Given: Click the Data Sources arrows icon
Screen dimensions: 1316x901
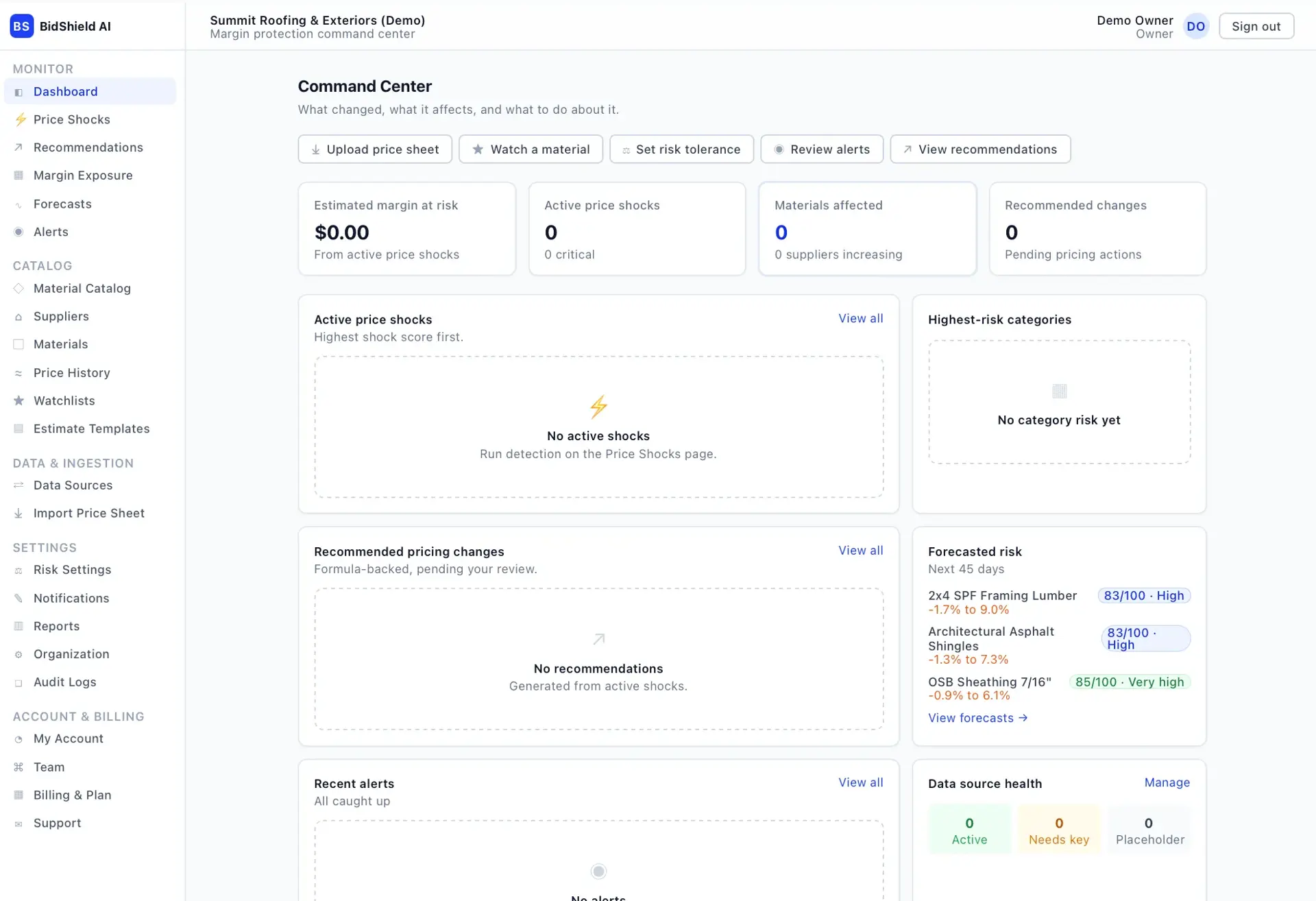Looking at the screenshot, I should [x=19, y=485].
